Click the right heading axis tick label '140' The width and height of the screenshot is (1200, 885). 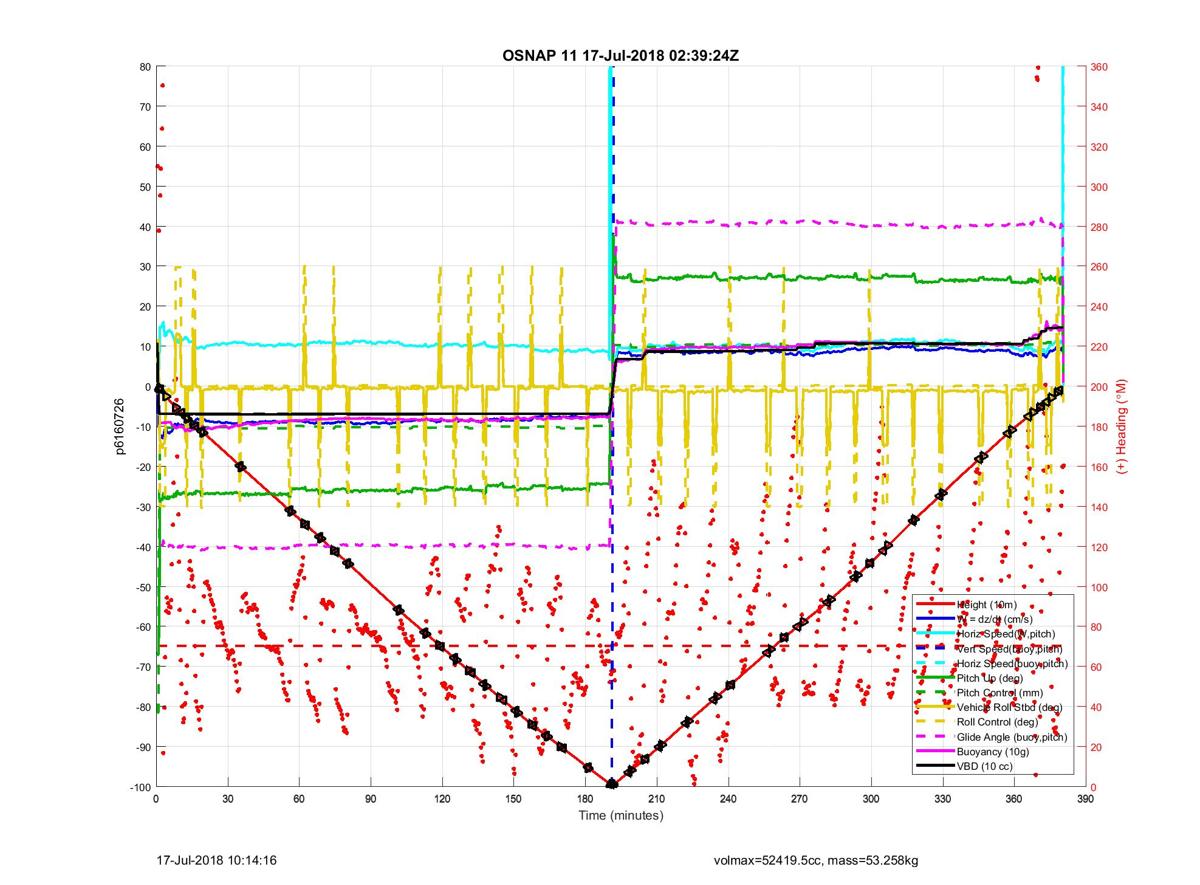pos(1101,507)
